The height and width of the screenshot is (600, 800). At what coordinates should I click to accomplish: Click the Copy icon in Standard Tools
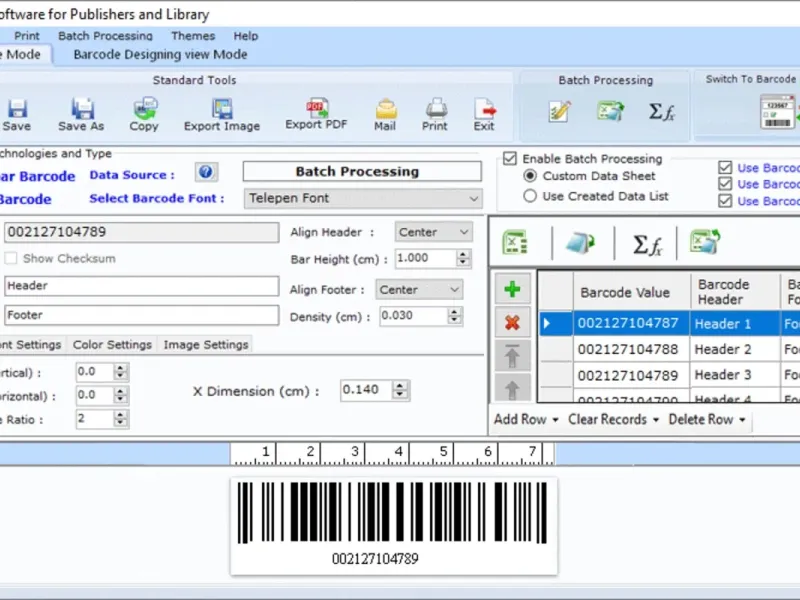click(145, 108)
